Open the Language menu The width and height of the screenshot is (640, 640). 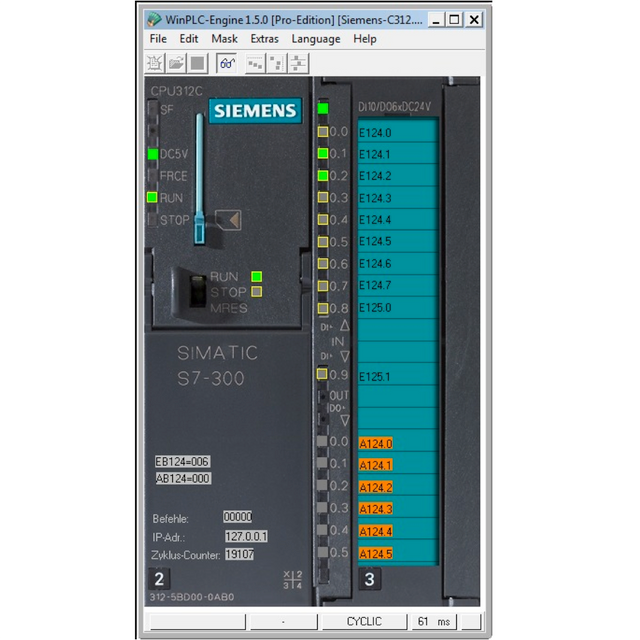[316, 39]
